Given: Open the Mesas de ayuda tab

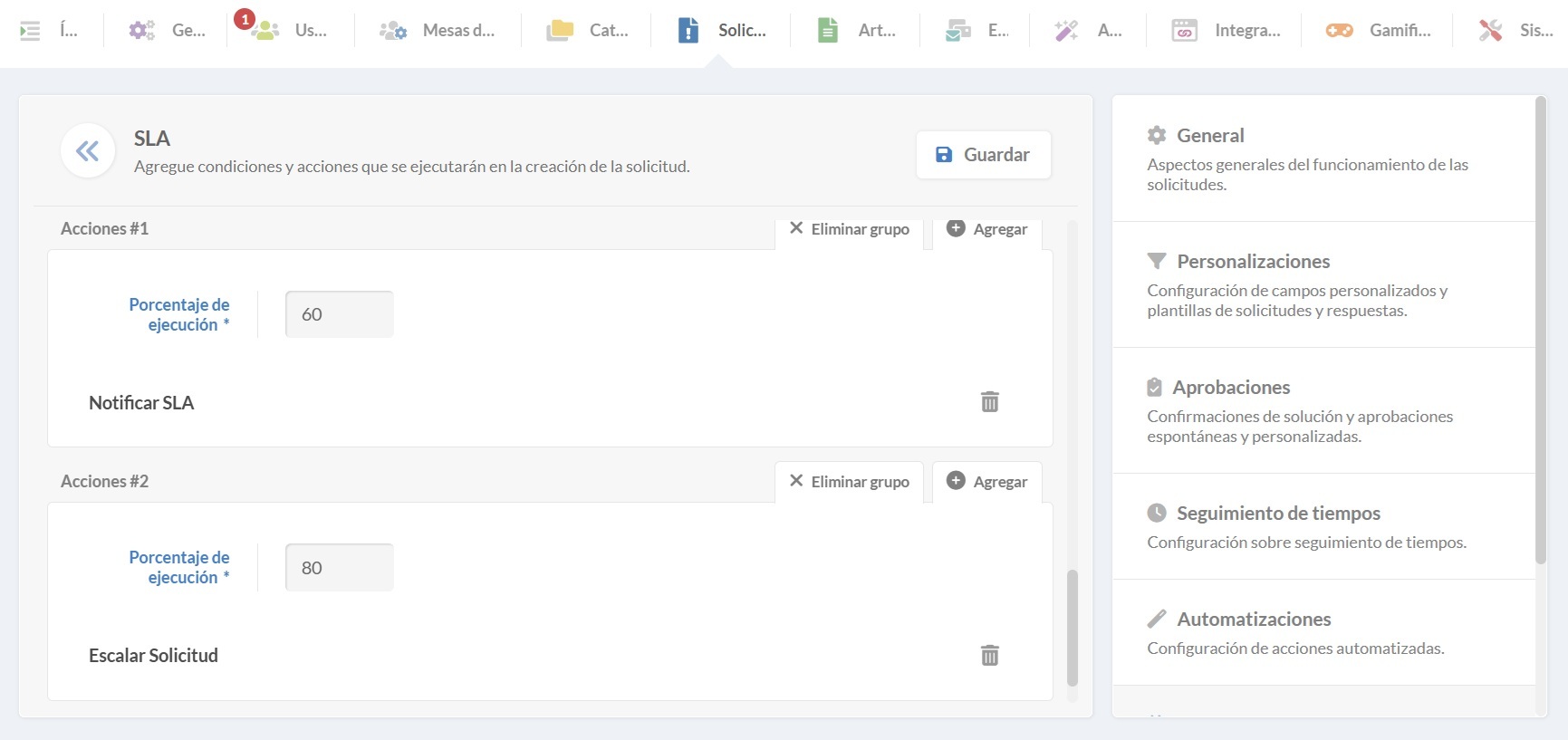Looking at the screenshot, I should click(438, 31).
